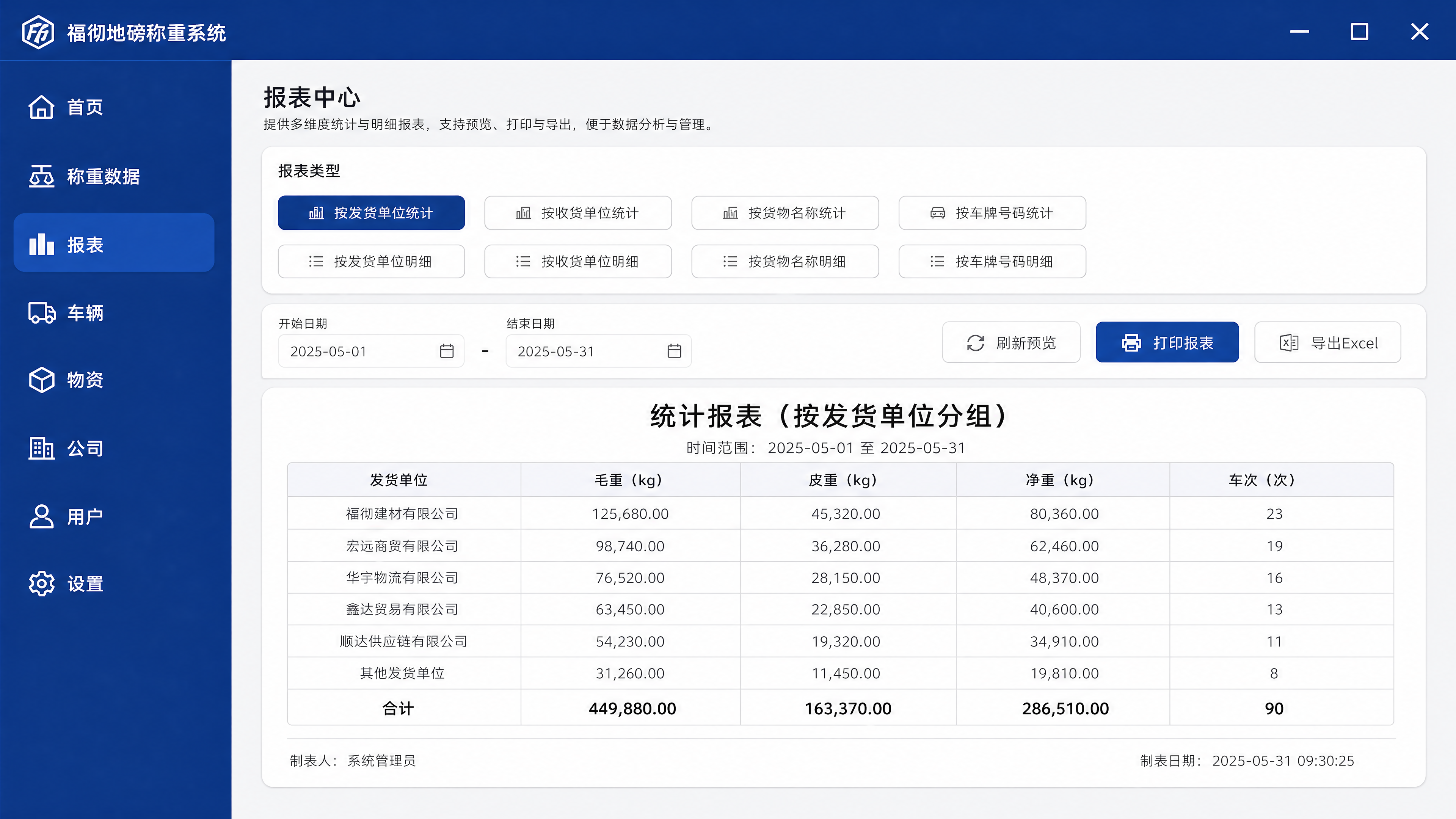Click the 合计 total row label

[398, 708]
